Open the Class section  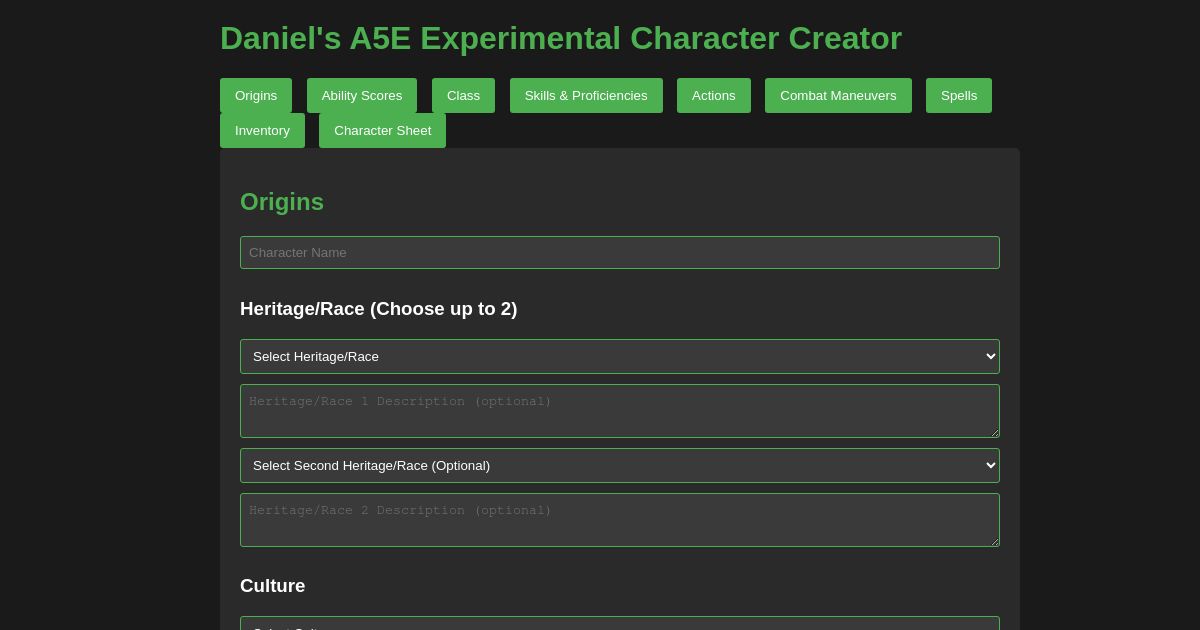coord(463,95)
